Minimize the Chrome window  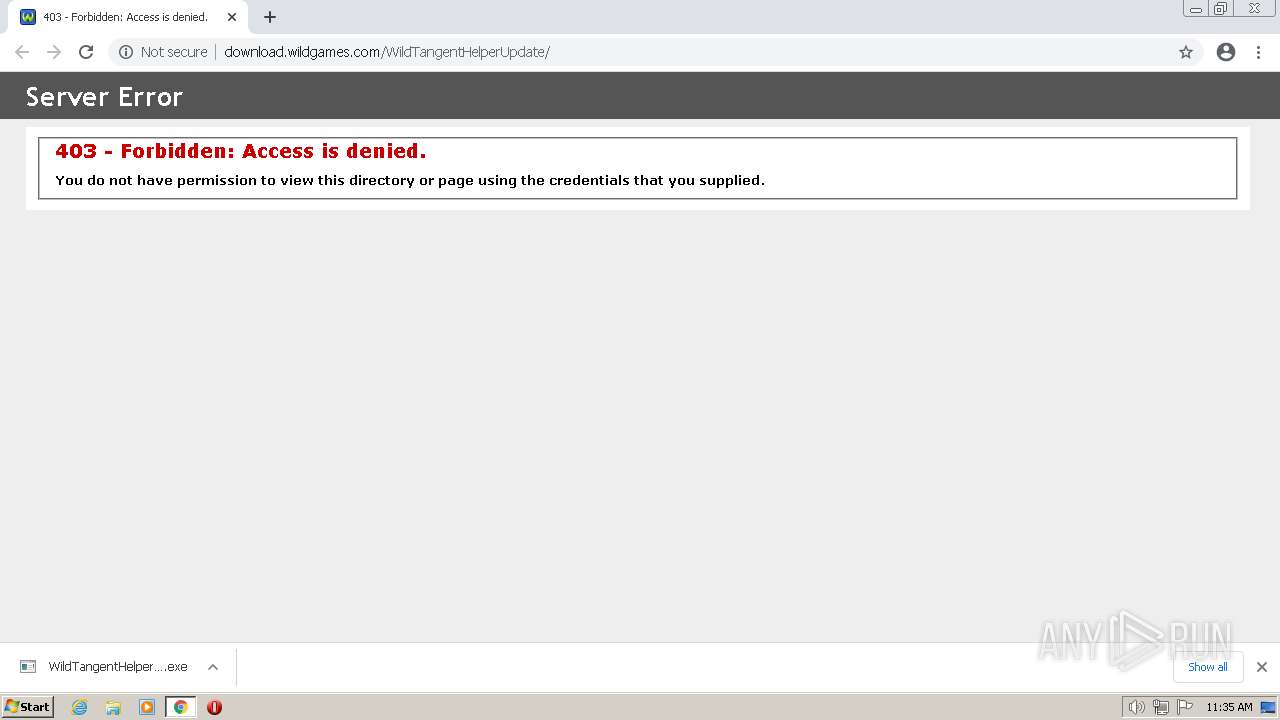point(1196,9)
